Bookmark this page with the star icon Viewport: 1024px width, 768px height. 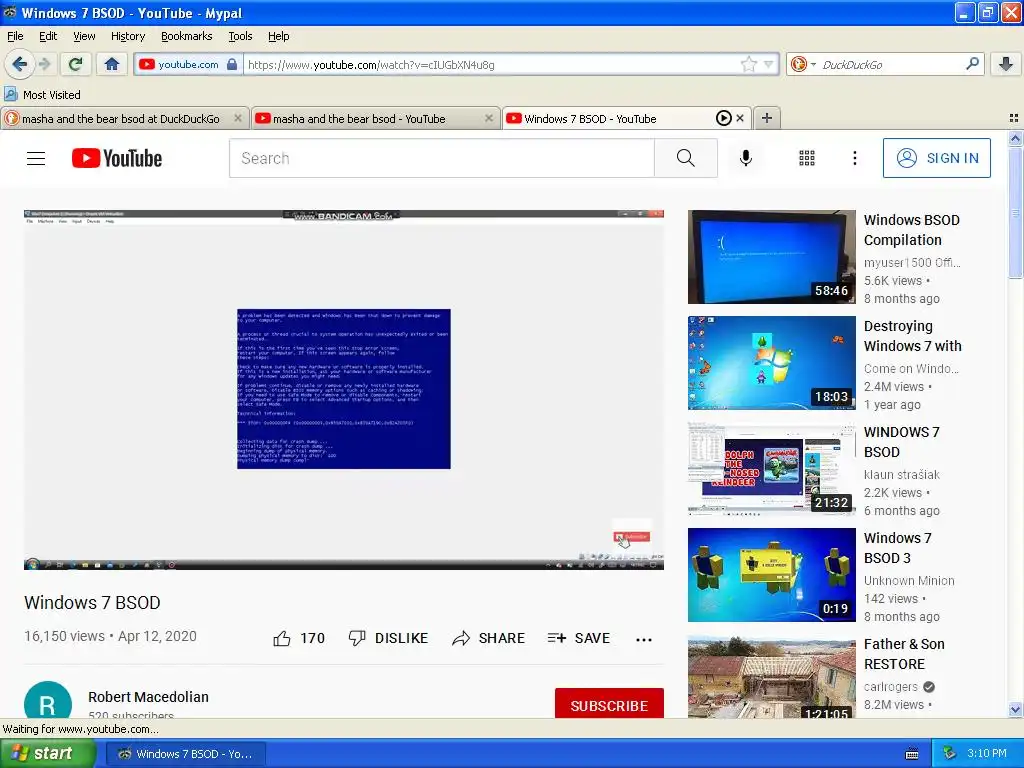click(x=748, y=64)
